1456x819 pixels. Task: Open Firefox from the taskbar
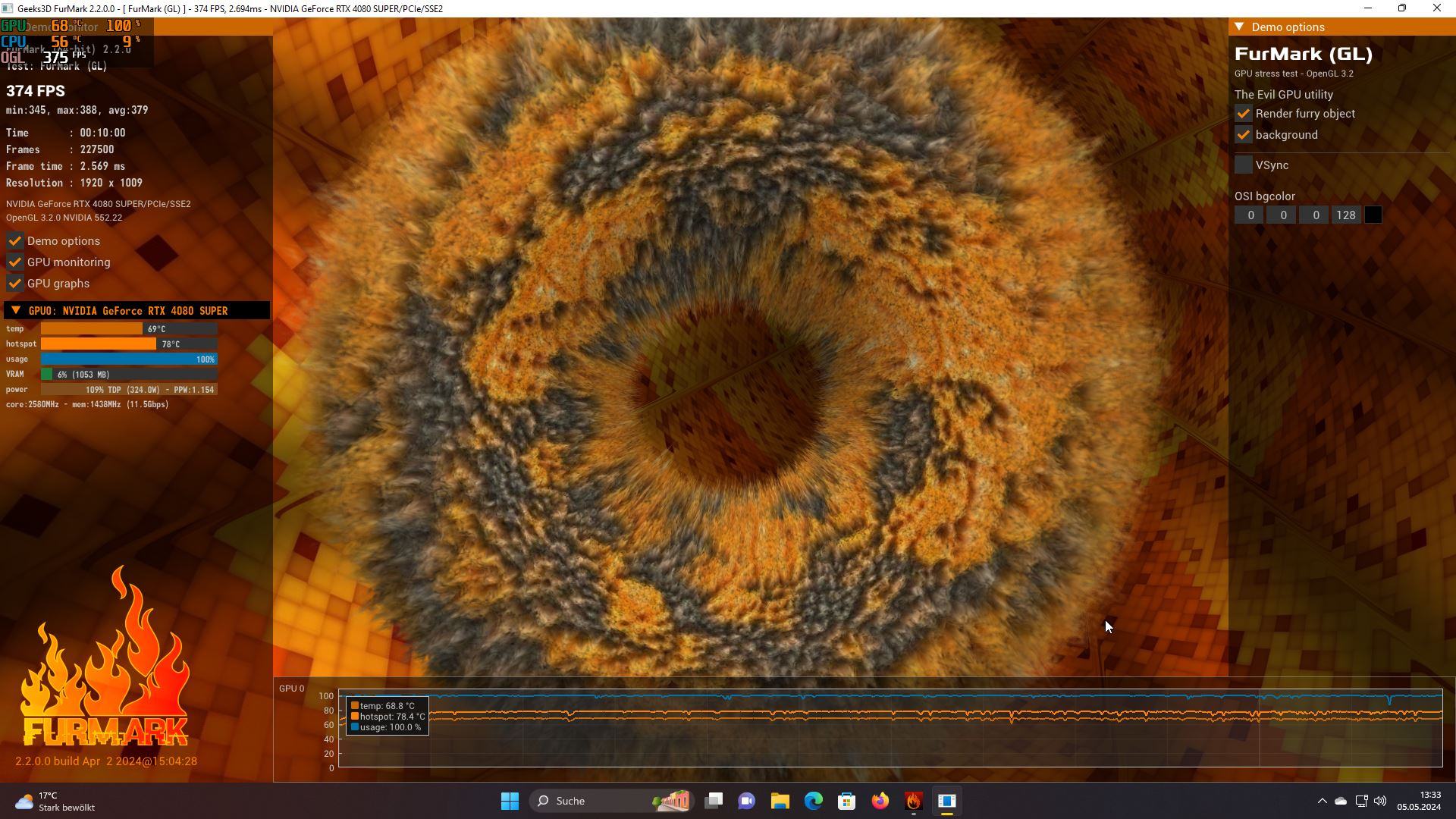click(880, 801)
